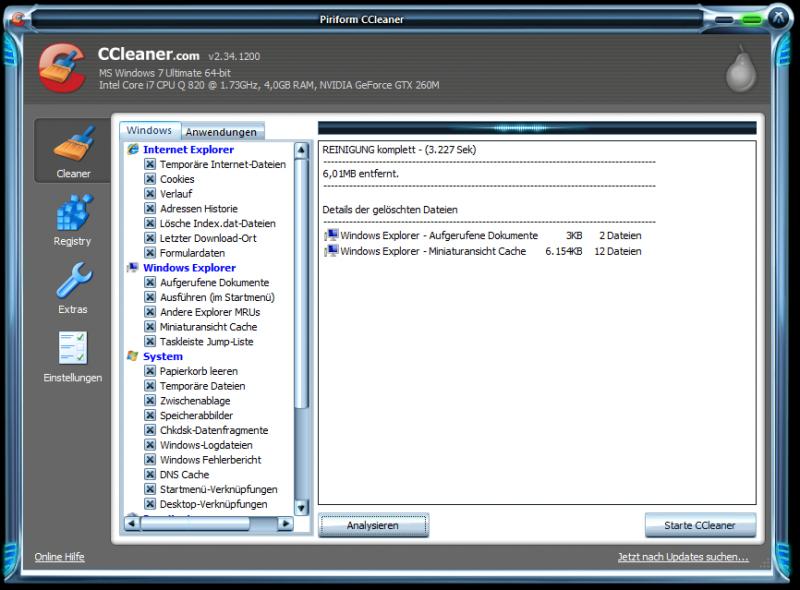Screen dimensions: 800x590
Task: Click the 'Details der gelöschten Dateien' text
Action: tap(390, 209)
